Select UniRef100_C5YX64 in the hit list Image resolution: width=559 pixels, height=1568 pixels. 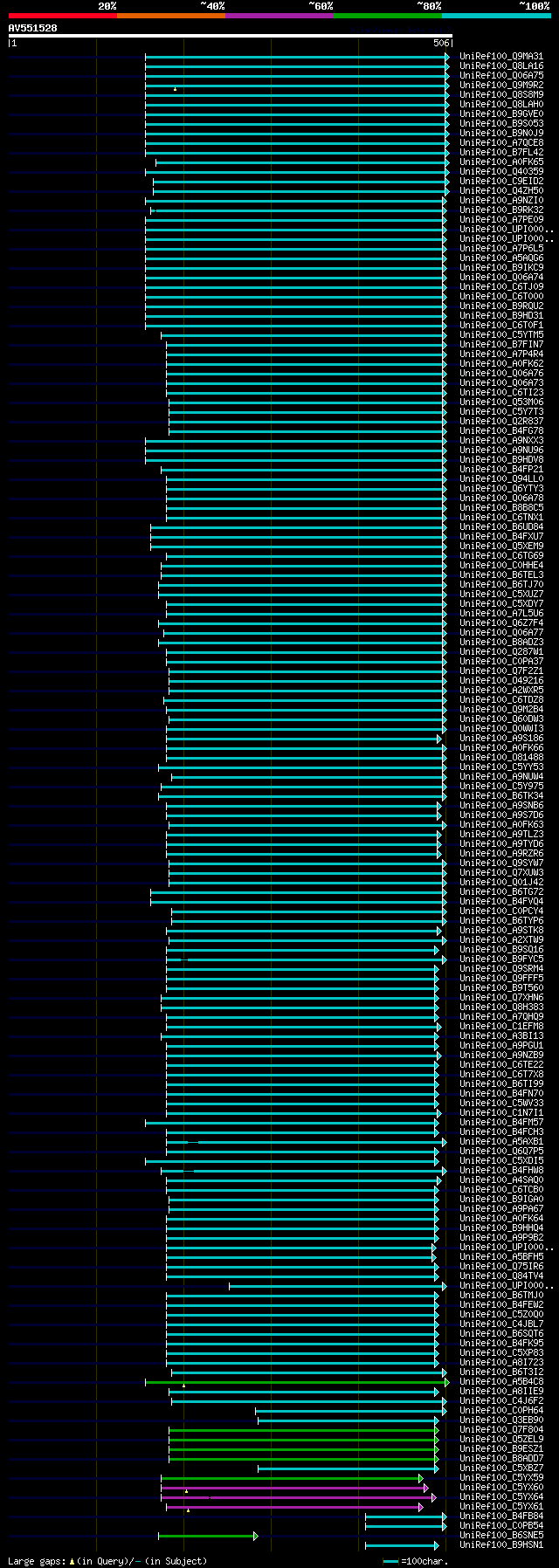(501, 1497)
